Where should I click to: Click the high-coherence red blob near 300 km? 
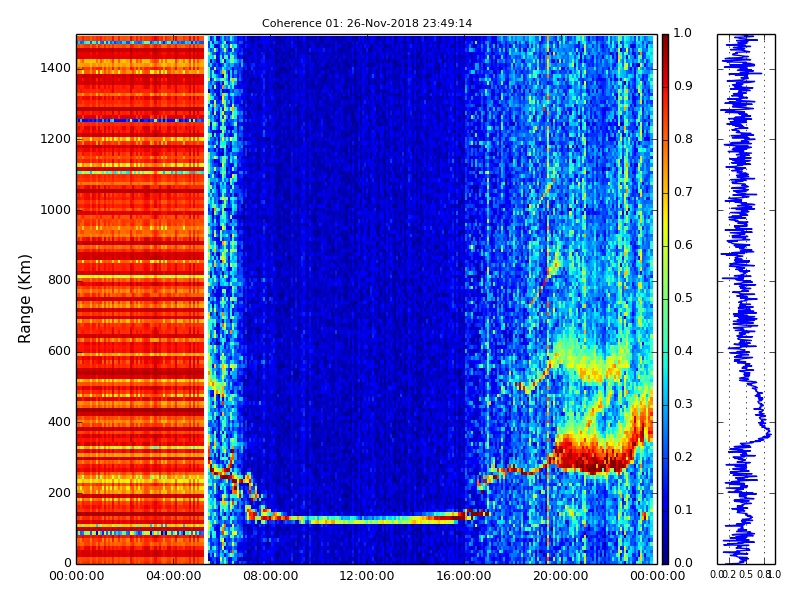(x=594, y=454)
